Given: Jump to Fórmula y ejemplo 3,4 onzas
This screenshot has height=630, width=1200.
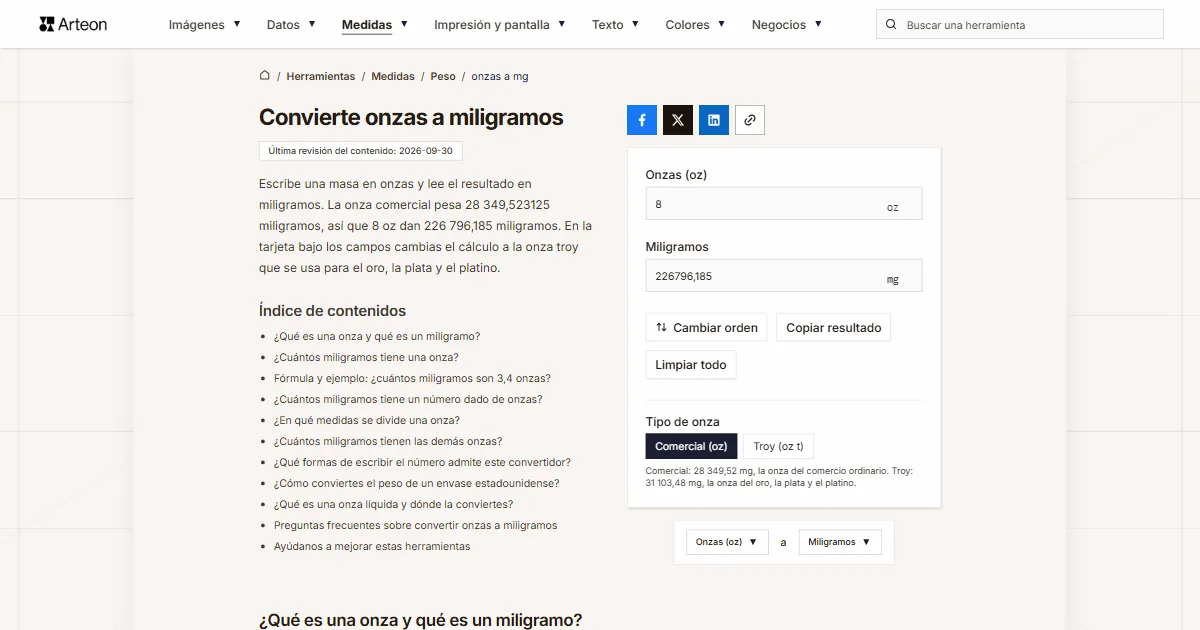Looking at the screenshot, I should click(412, 378).
